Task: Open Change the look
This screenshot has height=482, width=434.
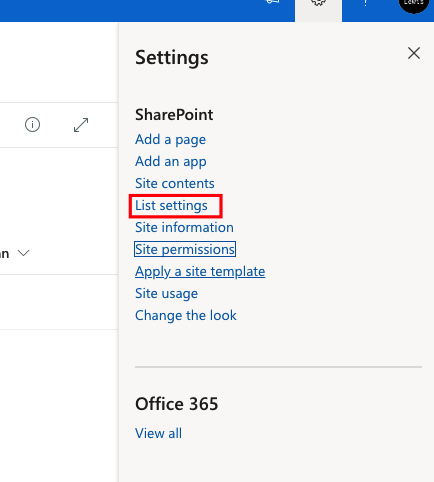Action: pos(186,315)
